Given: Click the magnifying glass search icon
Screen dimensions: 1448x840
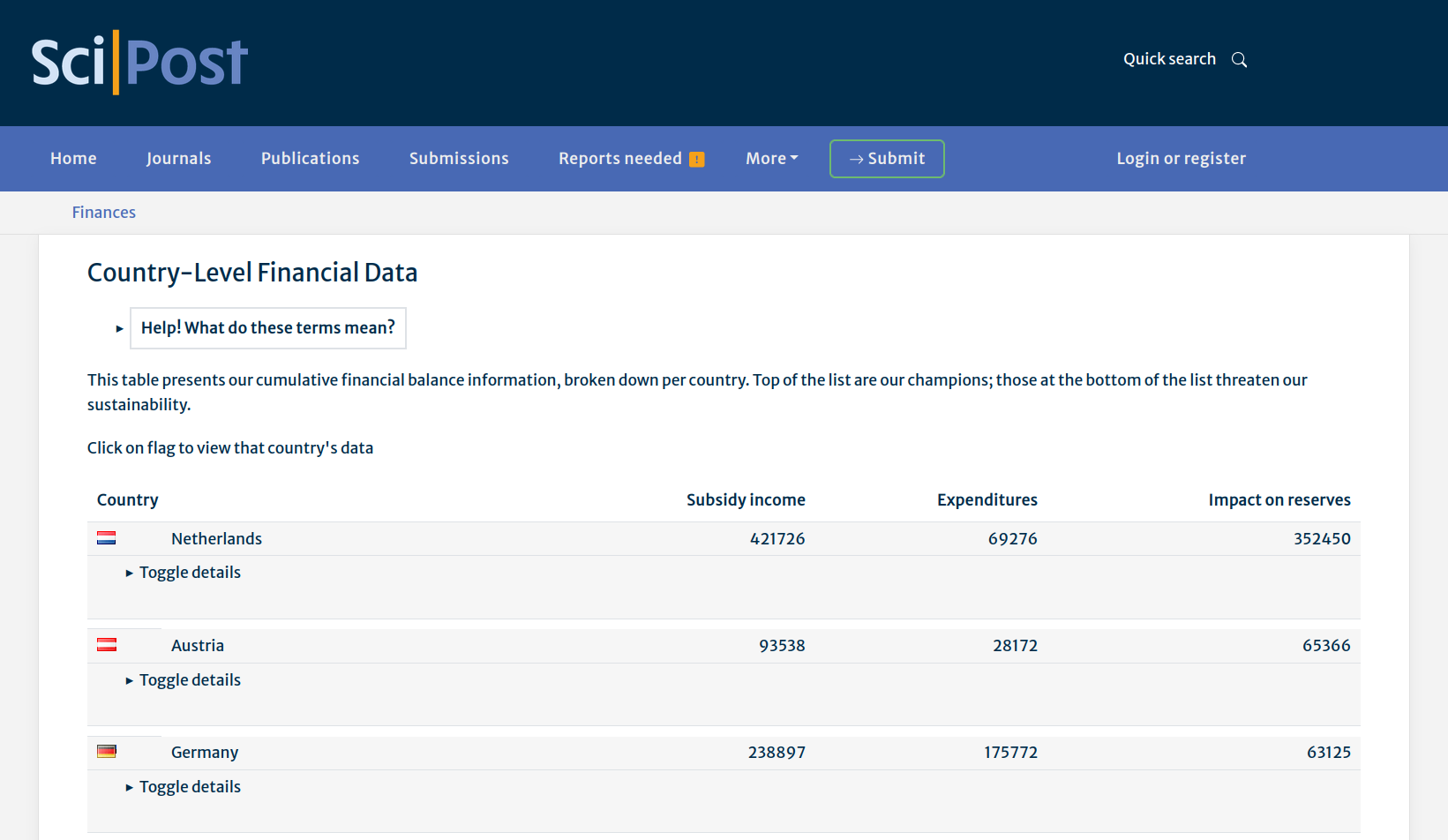Looking at the screenshot, I should click(x=1239, y=60).
